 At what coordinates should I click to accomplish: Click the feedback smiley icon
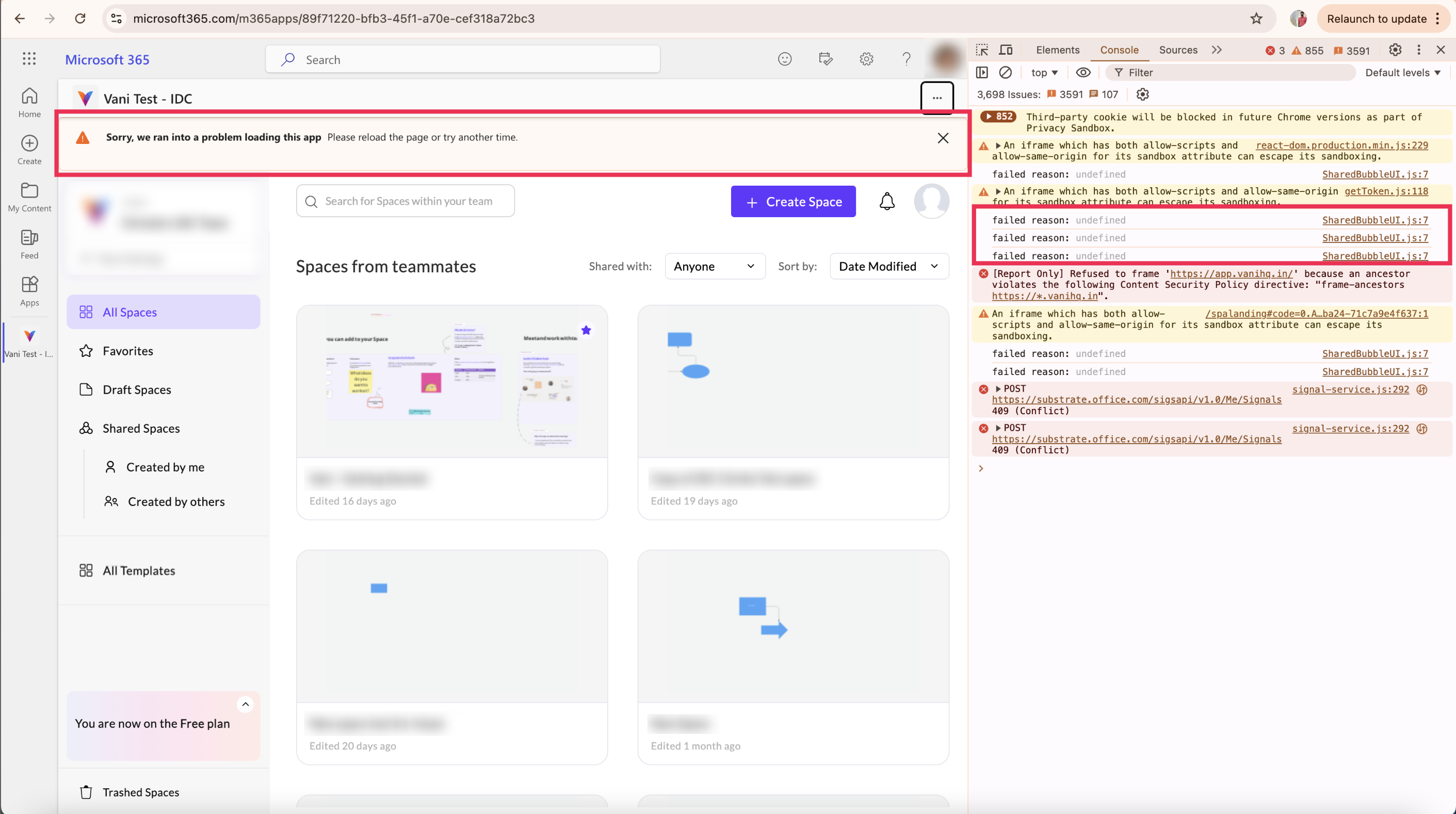point(785,59)
